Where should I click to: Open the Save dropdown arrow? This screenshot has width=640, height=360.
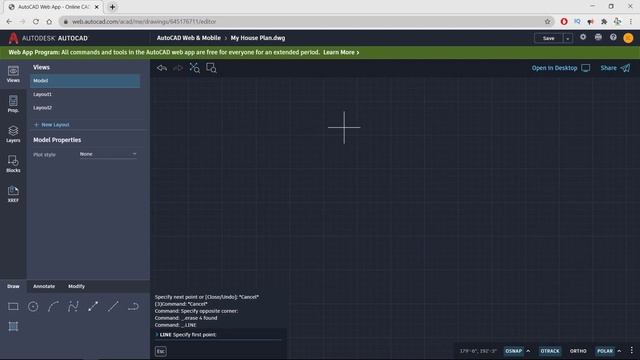(567, 38)
